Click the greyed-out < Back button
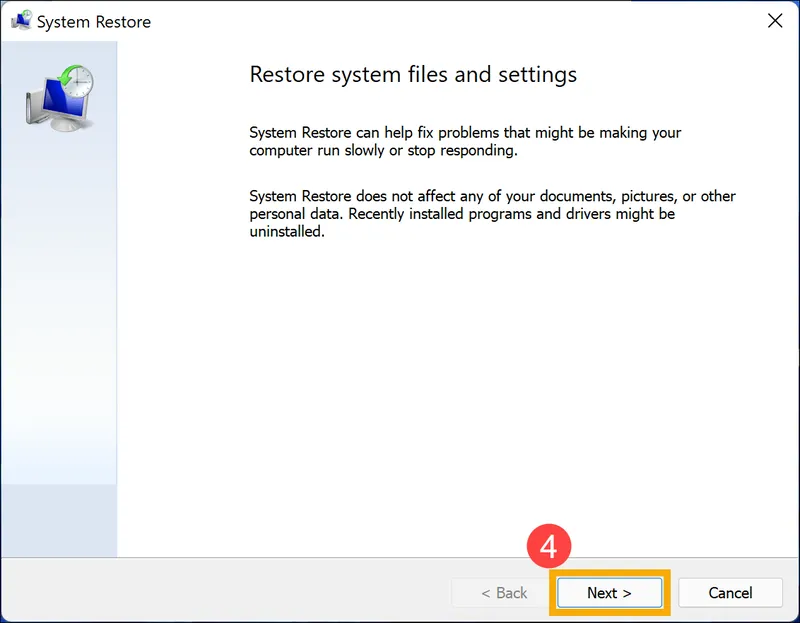Viewport: 800px width, 623px height. coord(501,593)
